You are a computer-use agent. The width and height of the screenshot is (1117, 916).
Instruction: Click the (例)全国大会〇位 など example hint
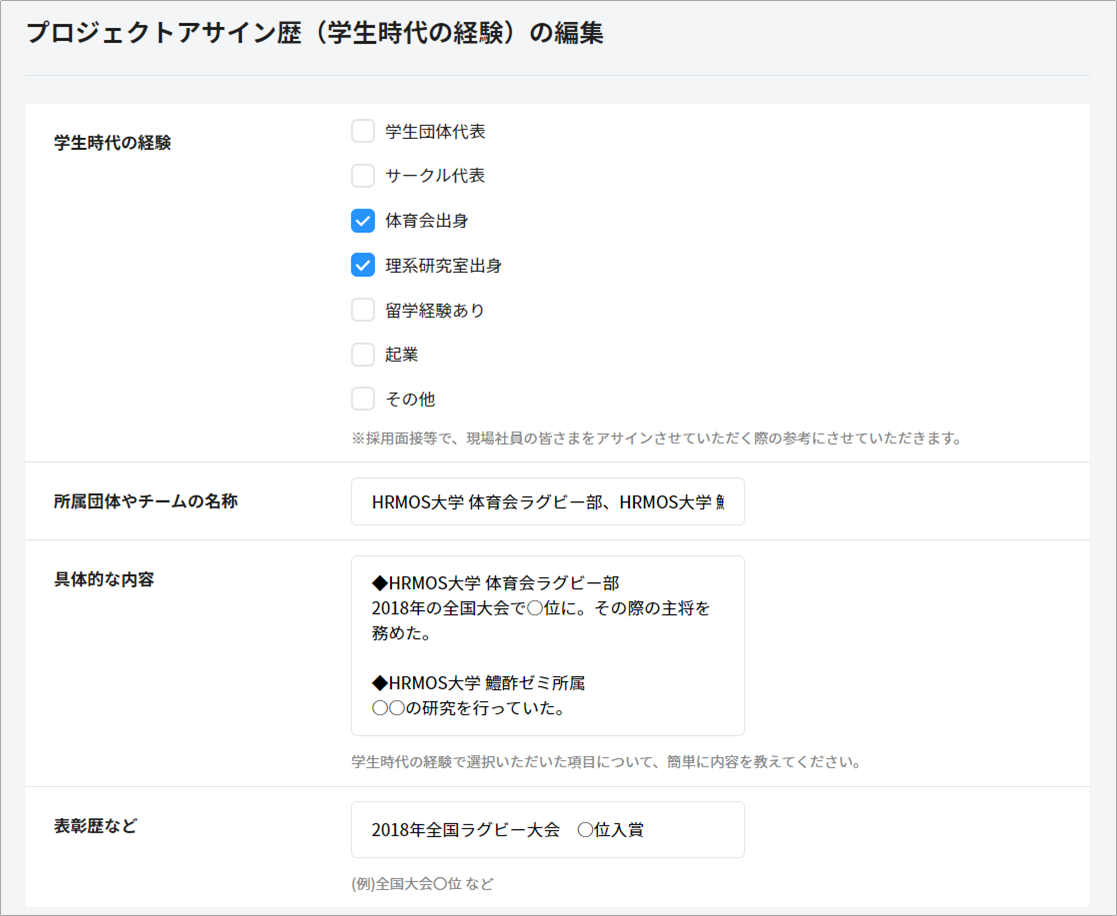422,884
